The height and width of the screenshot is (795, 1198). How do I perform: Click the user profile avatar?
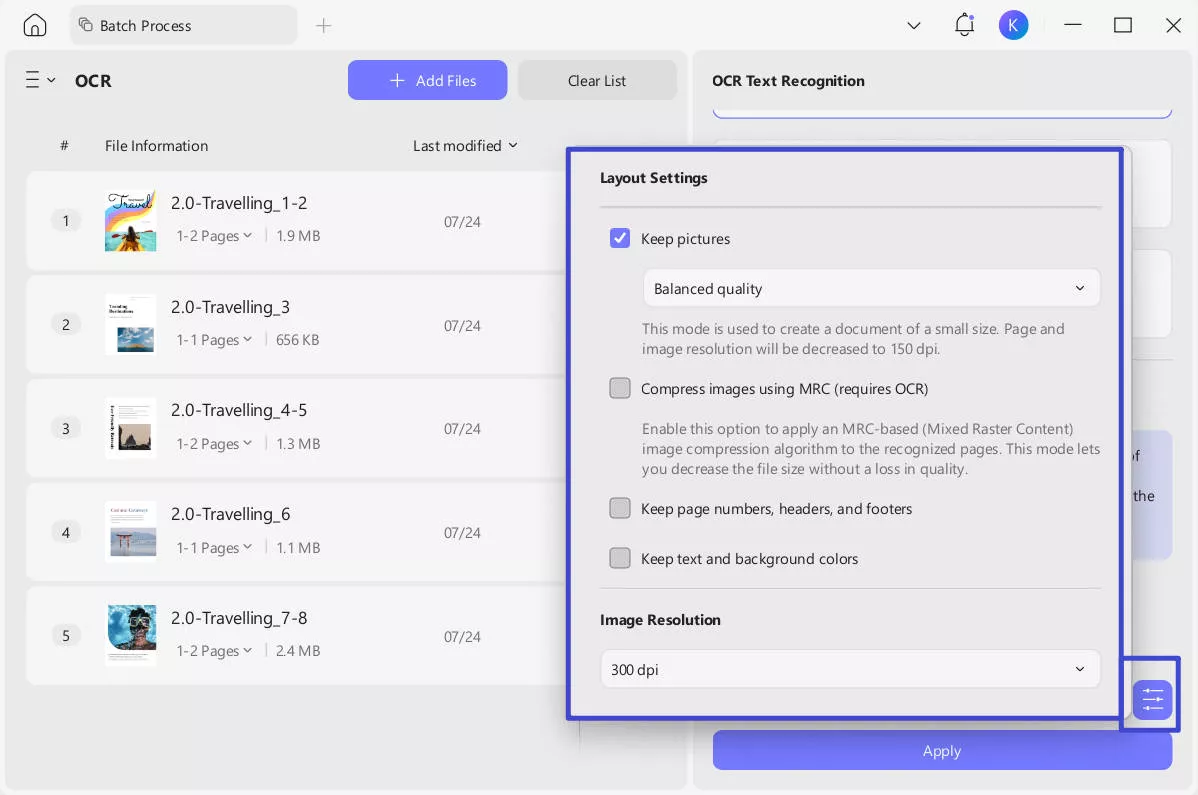(1013, 26)
